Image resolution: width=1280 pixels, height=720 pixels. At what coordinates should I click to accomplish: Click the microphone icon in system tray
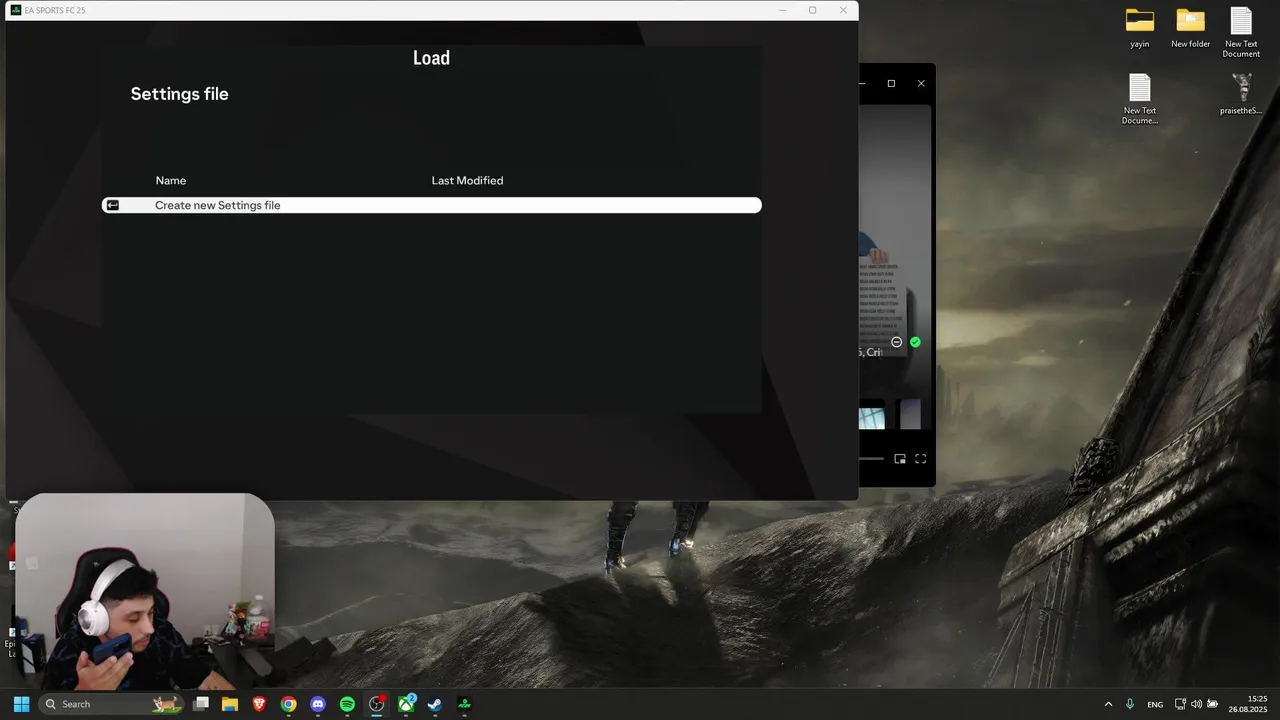tap(1130, 704)
